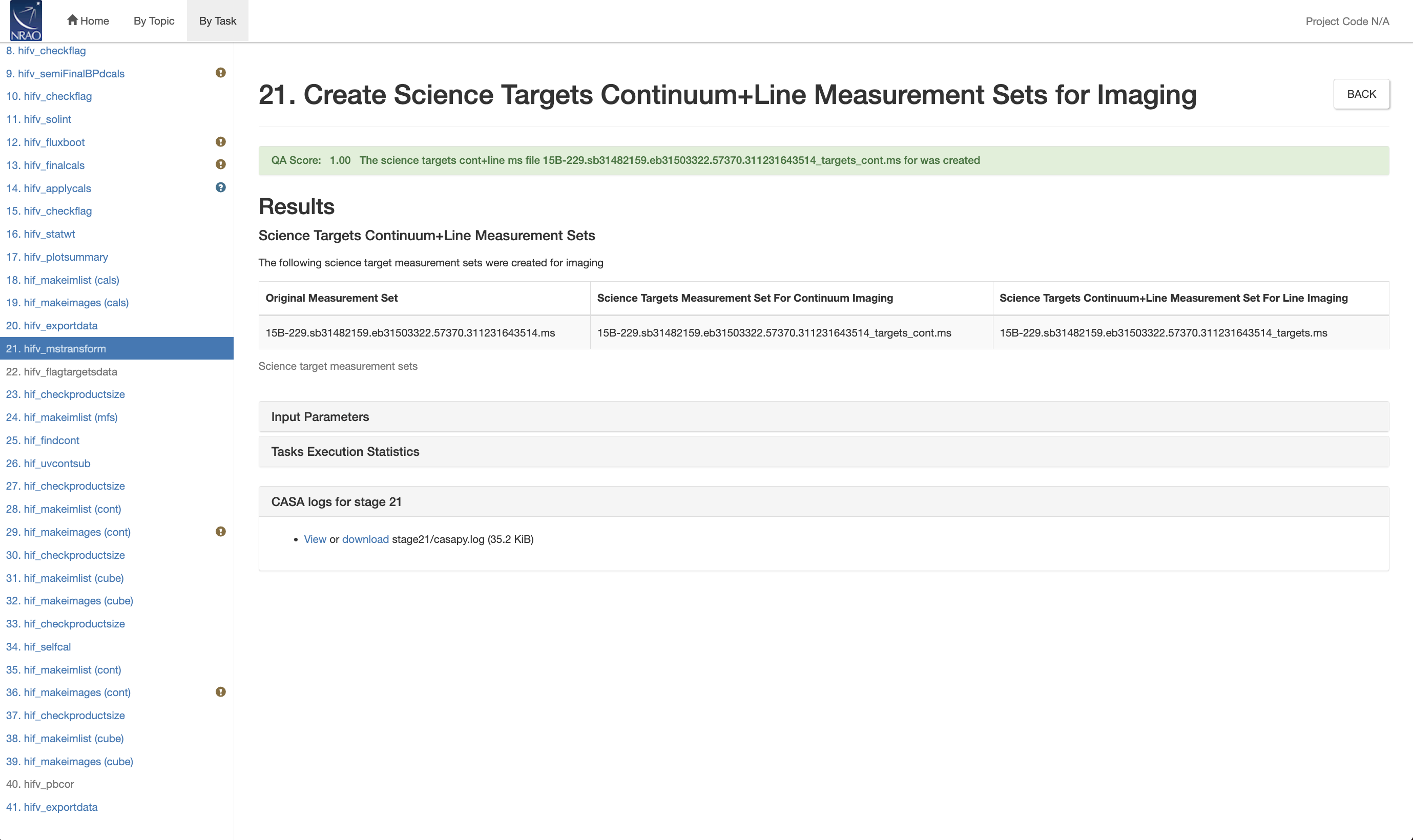Click the Project Code N/A text
The image size is (1413, 840).
pyautogui.click(x=1347, y=21)
